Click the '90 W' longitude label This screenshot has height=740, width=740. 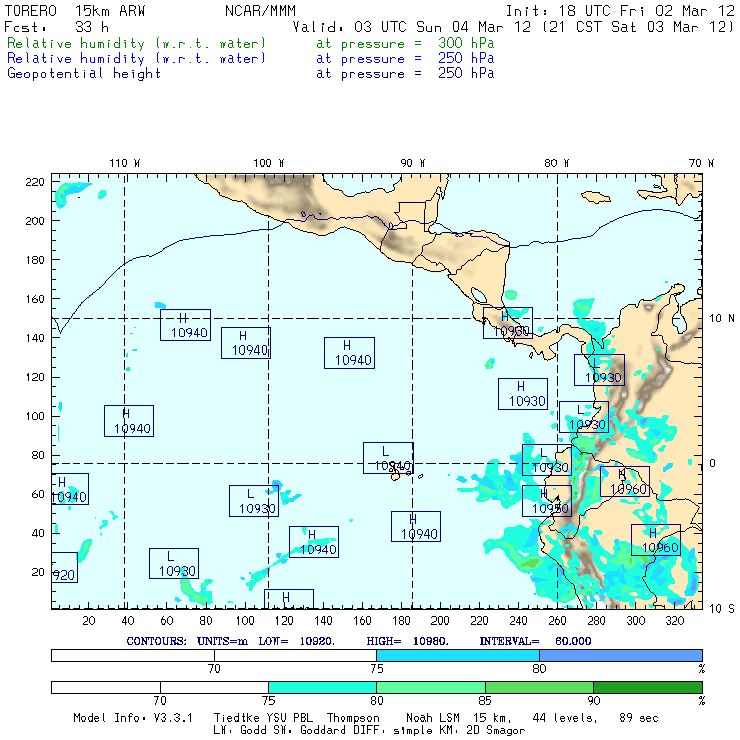413,163
